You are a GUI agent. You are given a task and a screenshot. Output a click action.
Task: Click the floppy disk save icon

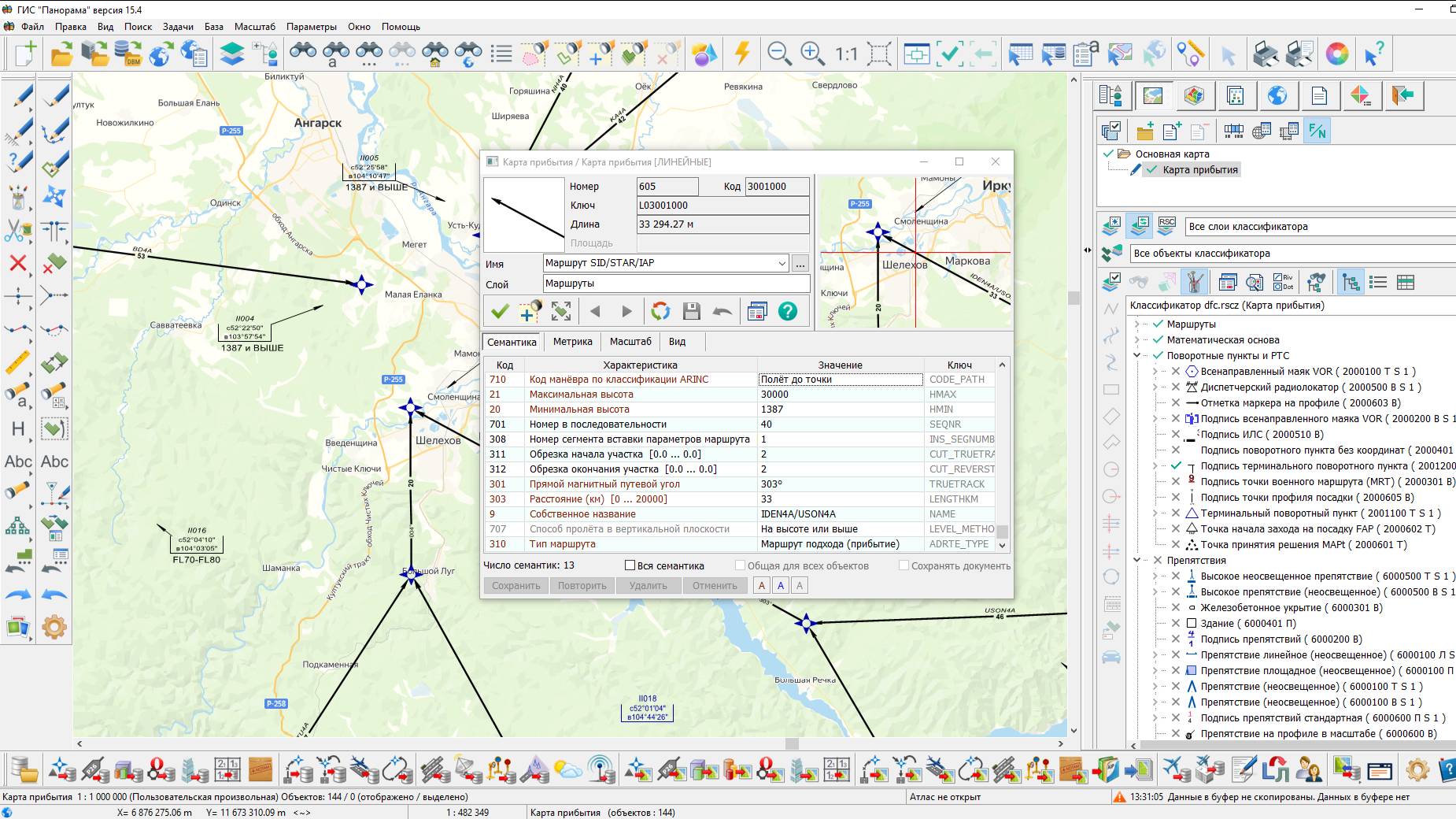[x=691, y=312]
